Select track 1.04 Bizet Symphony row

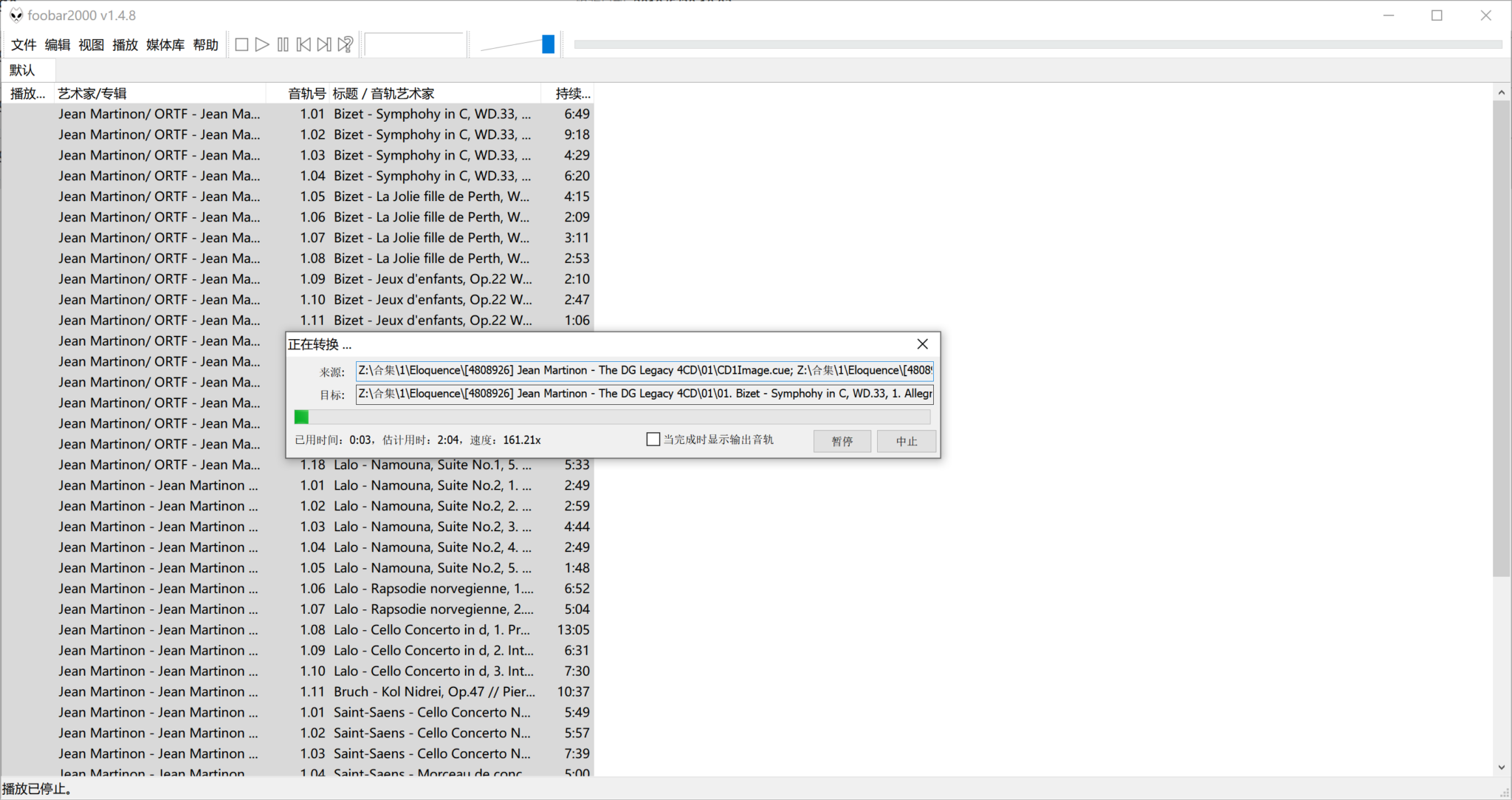coord(298,176)
